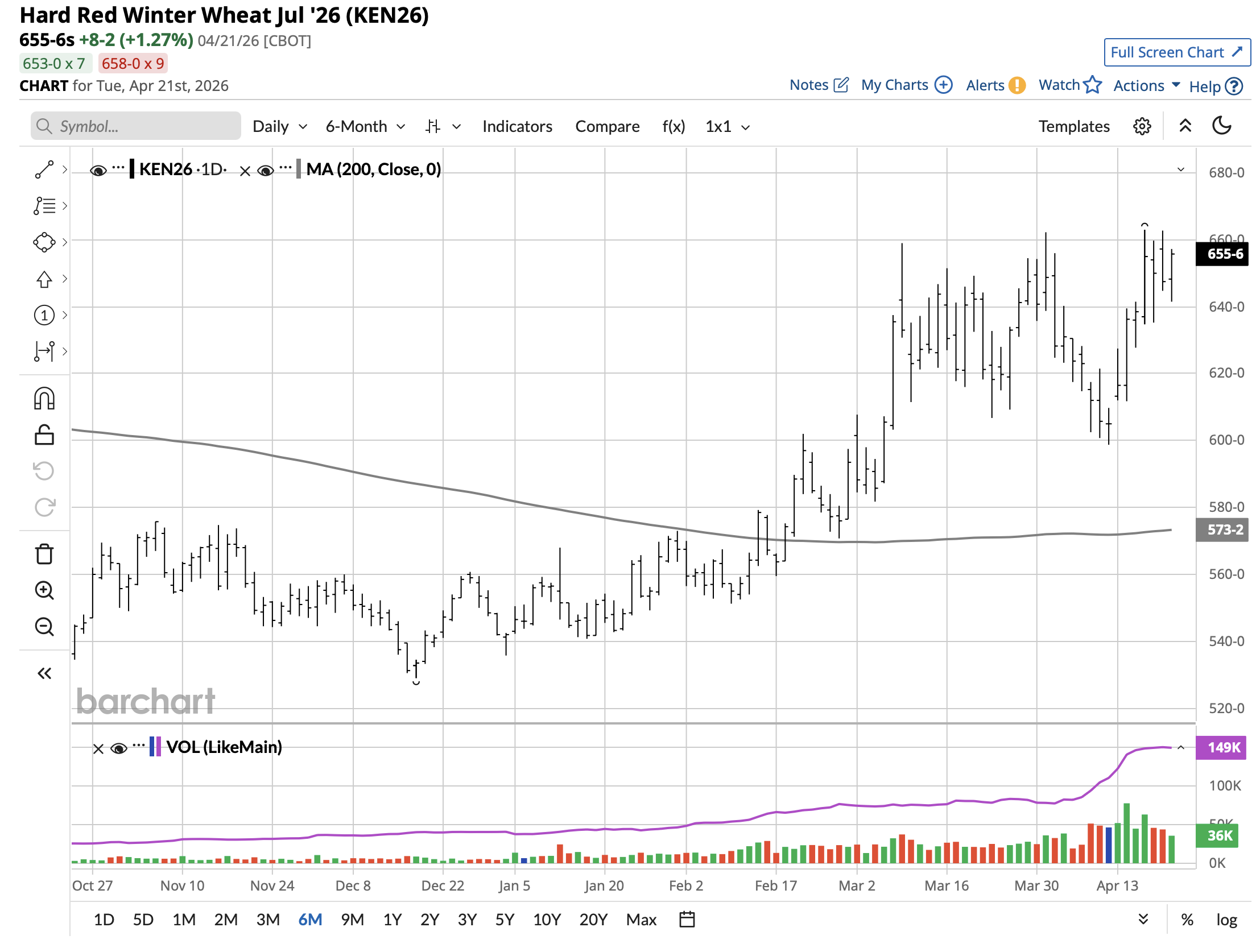Click the Full Screen Chart button

click(1176, 52)
